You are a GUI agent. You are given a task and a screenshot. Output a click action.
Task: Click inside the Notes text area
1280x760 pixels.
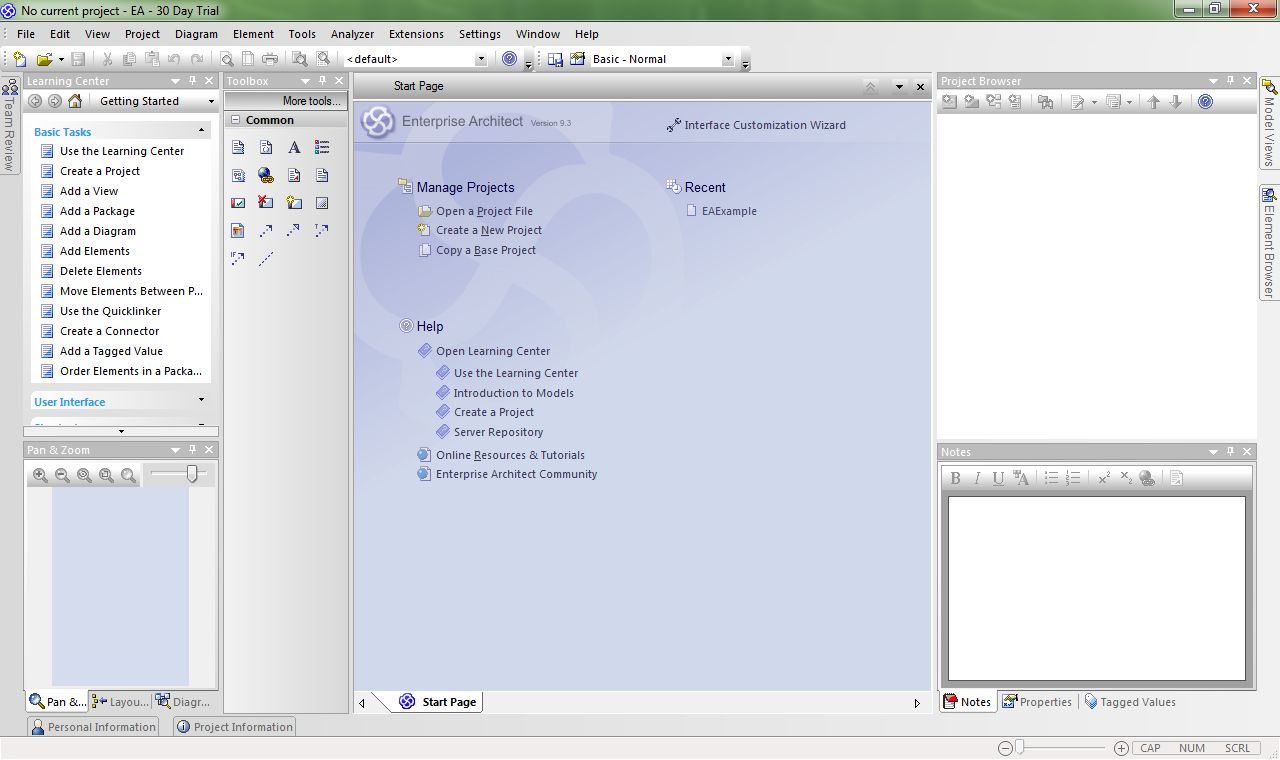[1097, 588]
